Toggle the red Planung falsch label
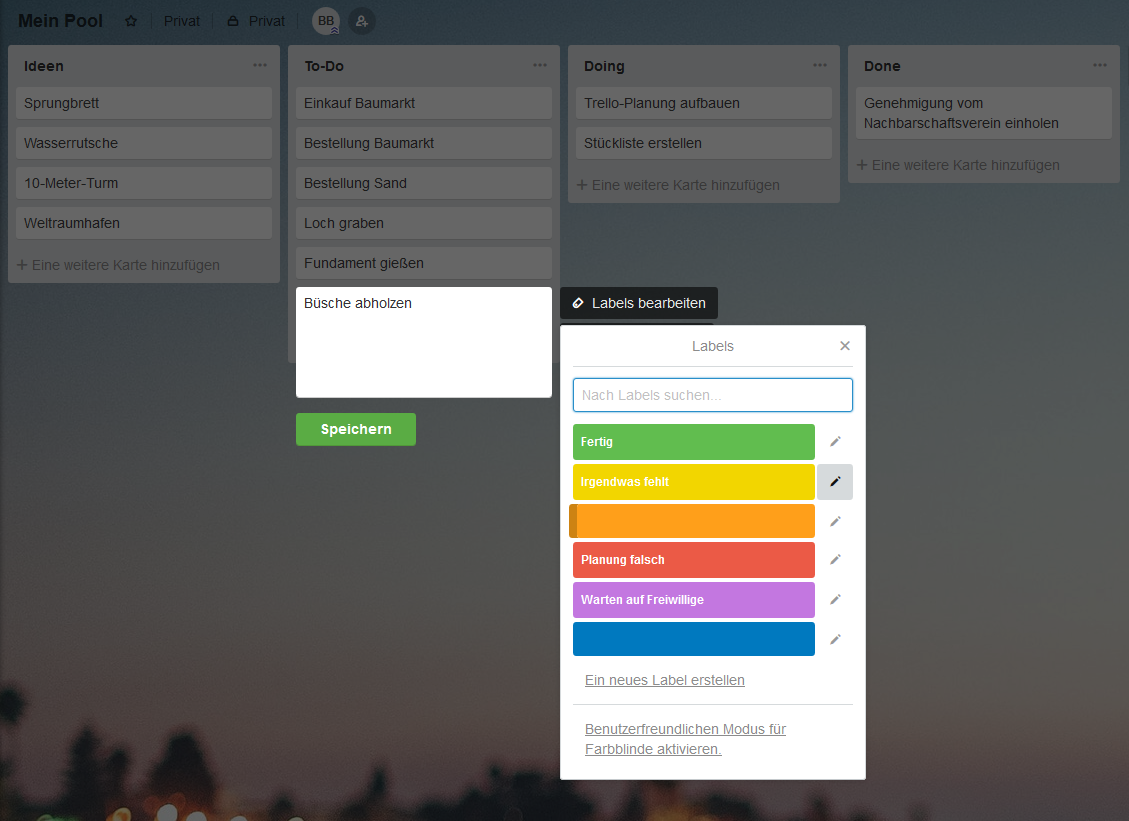 [693, 559]
